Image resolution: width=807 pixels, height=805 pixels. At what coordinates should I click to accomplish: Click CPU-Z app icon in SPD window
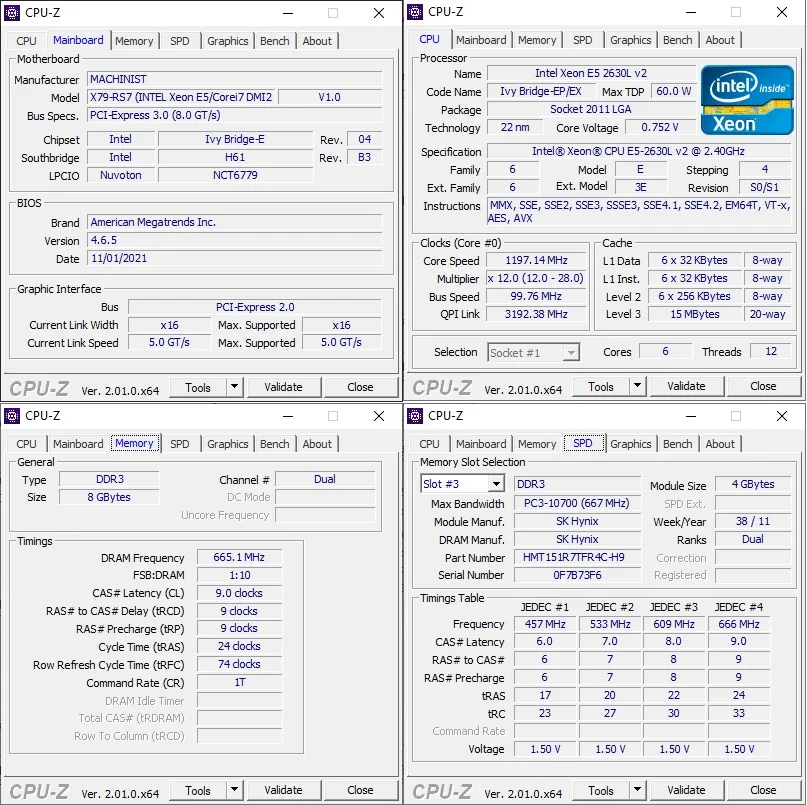pyautogui.click(x=415, y=415)
